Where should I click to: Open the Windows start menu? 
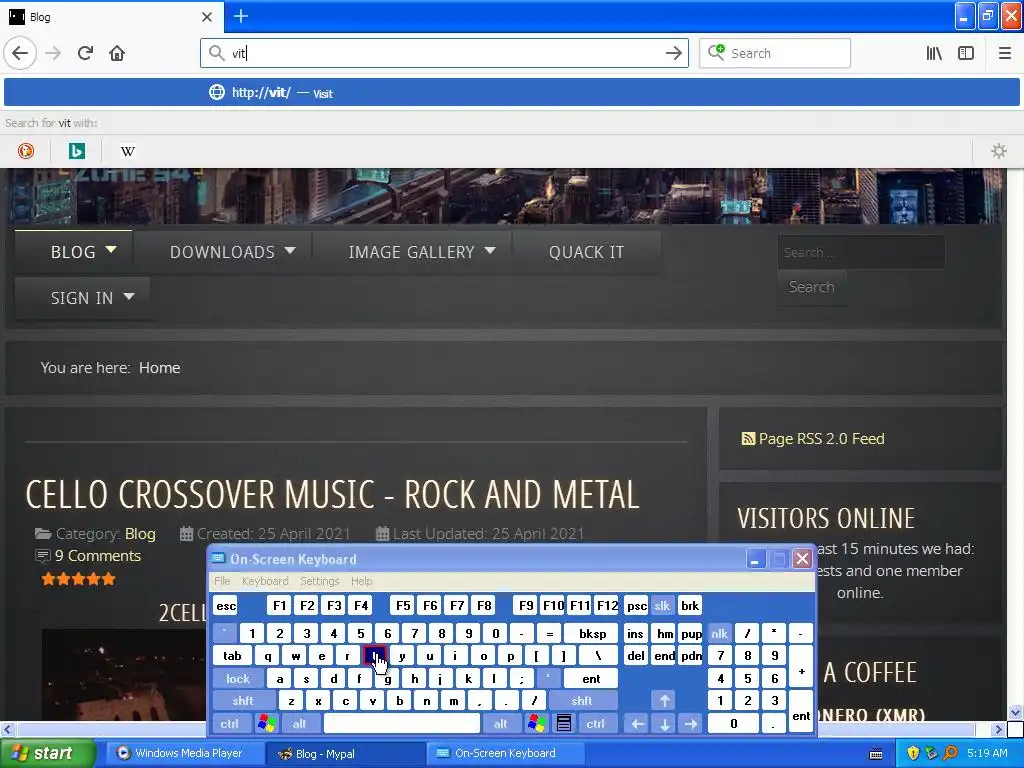point(46,753)
